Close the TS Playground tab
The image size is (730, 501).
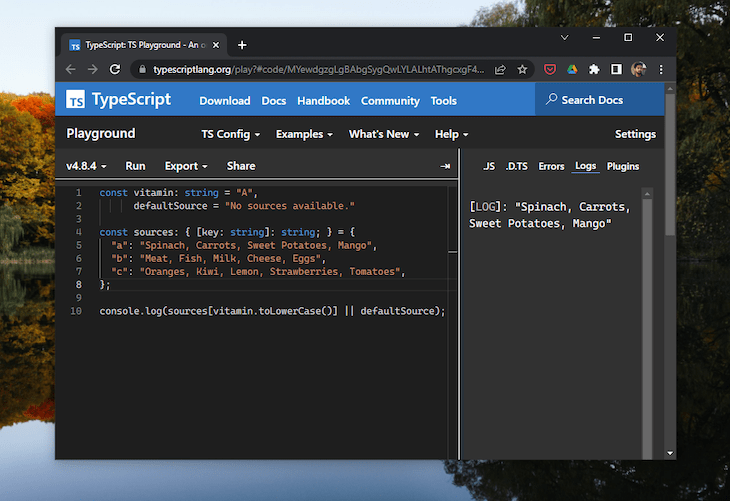coord(216,45)
